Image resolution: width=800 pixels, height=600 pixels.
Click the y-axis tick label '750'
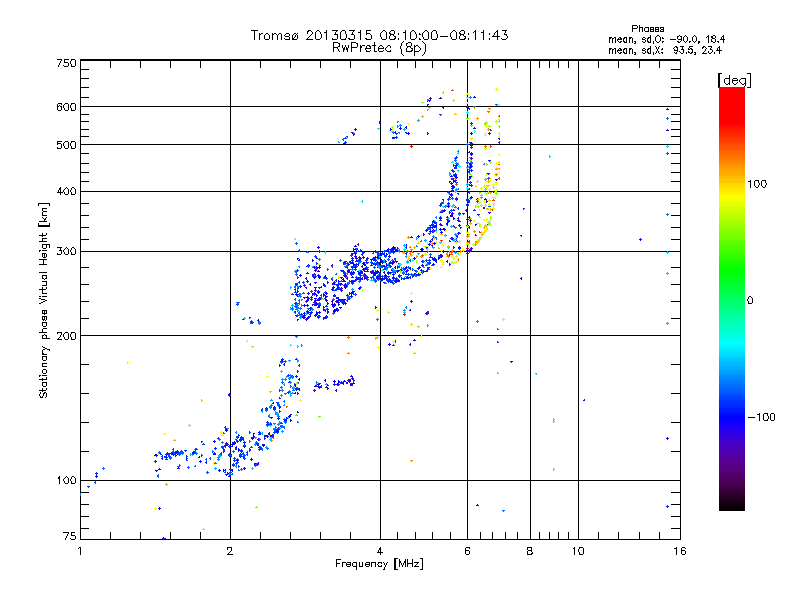coord(67,63)
